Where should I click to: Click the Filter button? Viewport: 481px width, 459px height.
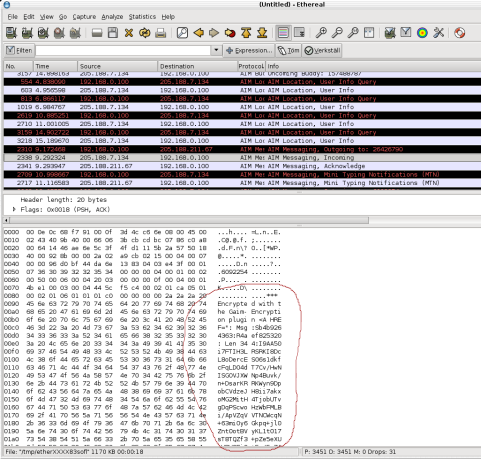(19, 50)
